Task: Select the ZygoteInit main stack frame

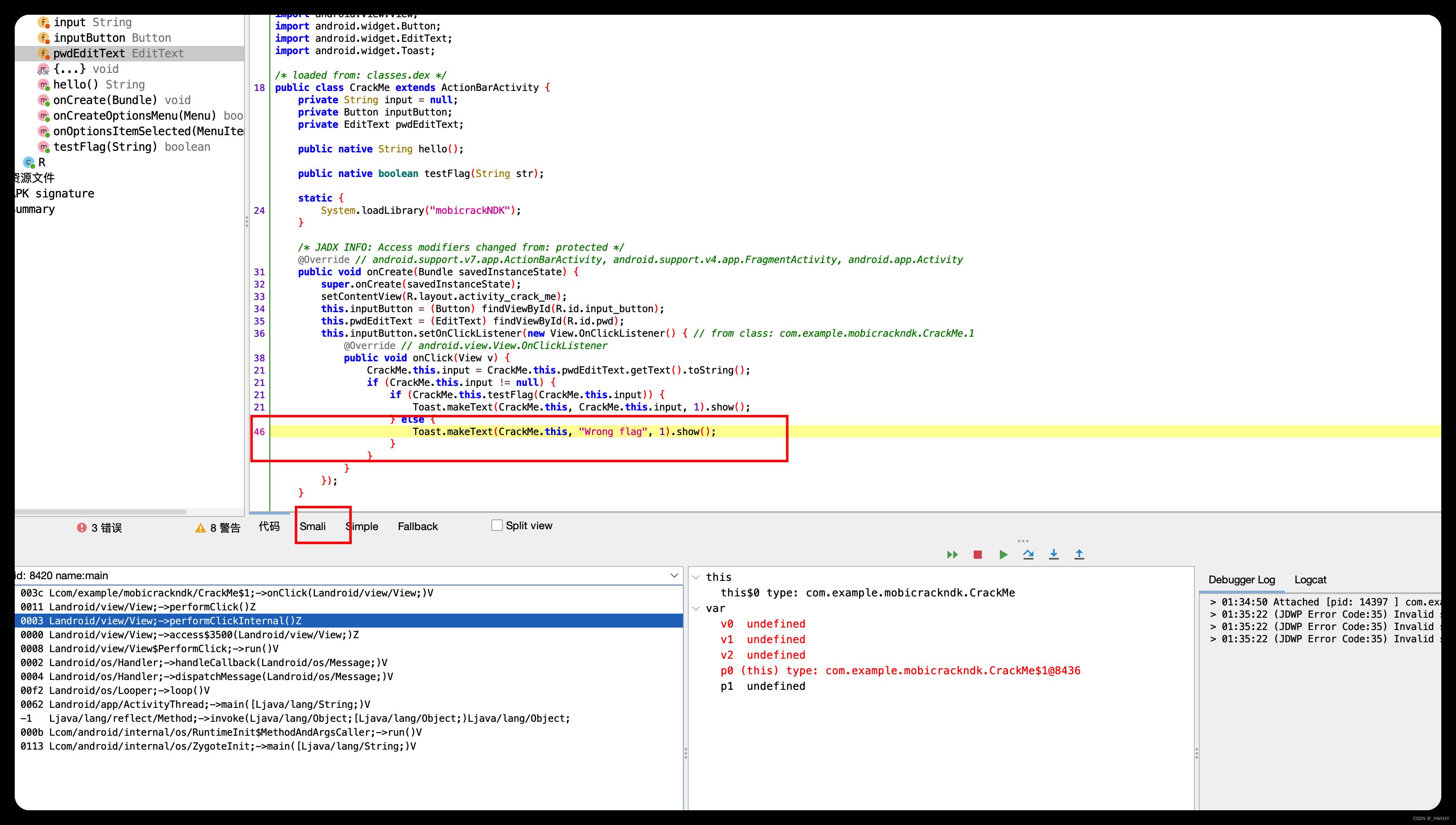Action: click(349, 746)
